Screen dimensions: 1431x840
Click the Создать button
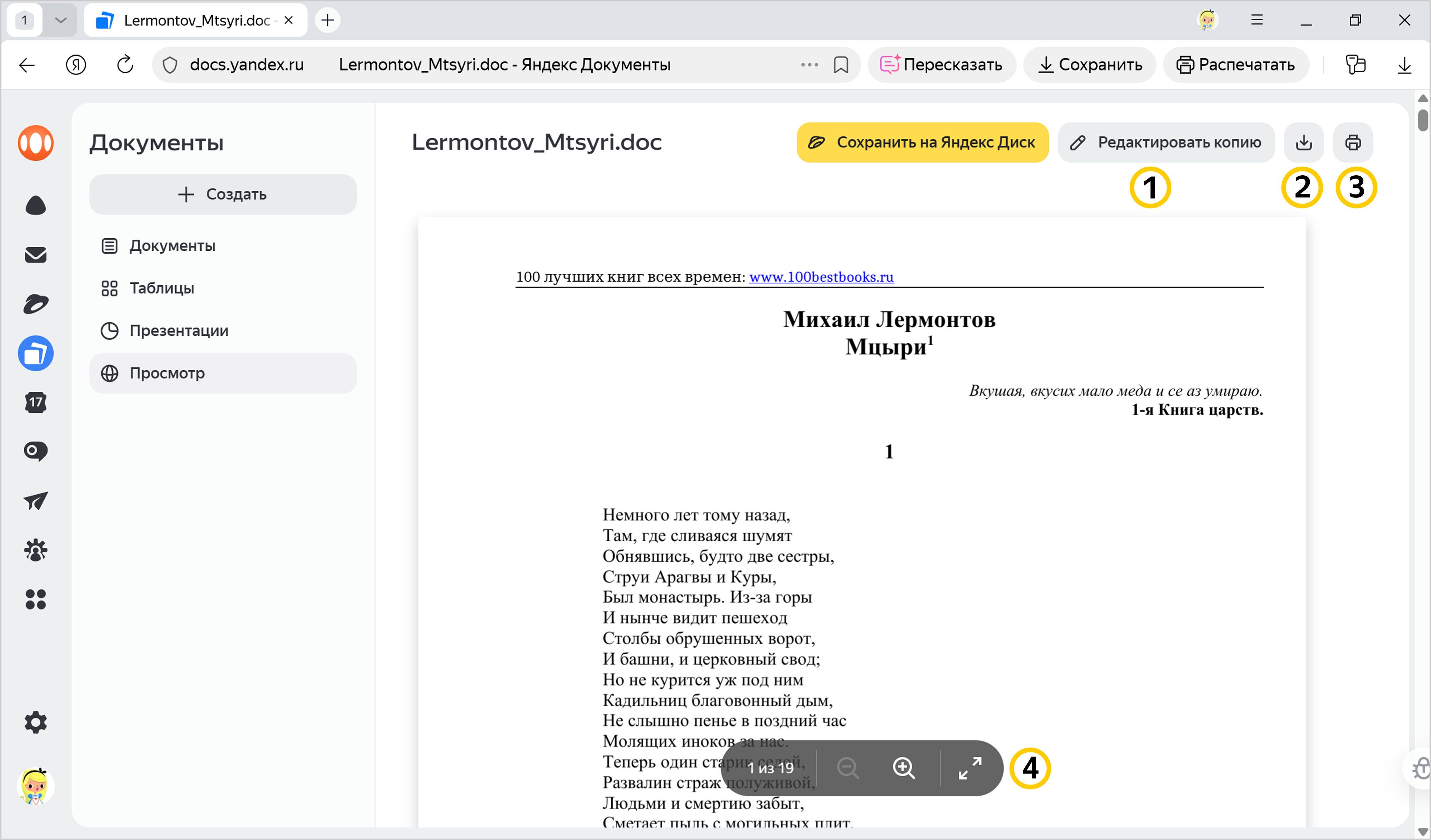click(x=223, y=194)
